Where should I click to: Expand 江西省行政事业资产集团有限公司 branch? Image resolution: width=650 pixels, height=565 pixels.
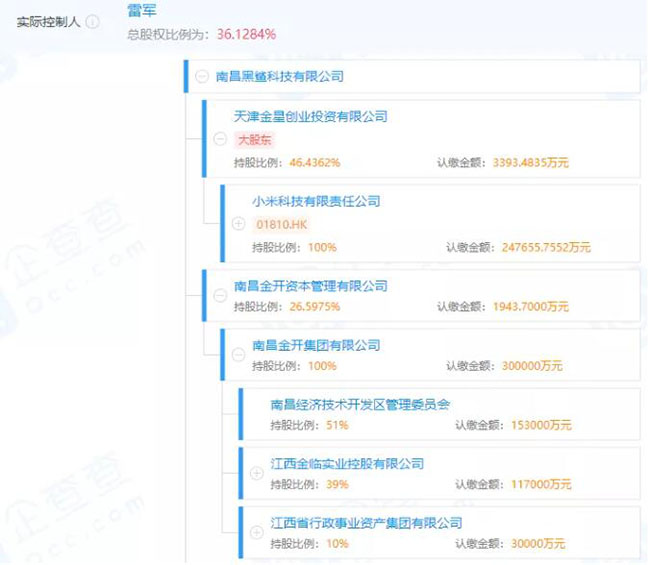pyautogui.click(x=257, y=533)
